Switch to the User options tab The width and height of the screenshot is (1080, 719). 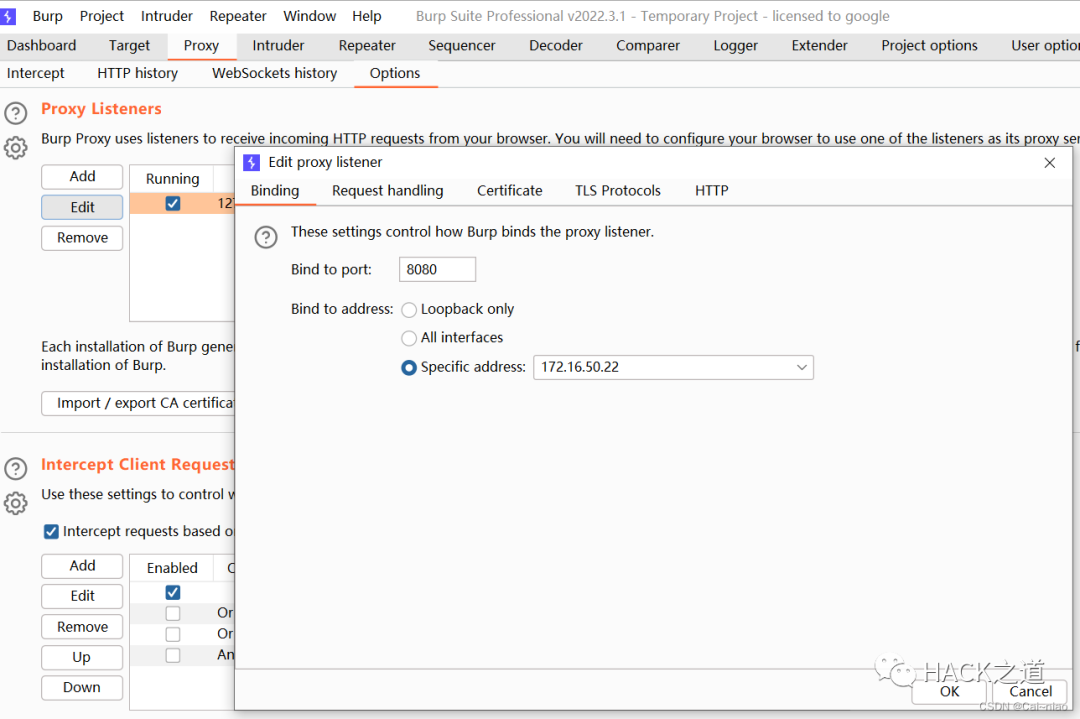pos(1044,45)
